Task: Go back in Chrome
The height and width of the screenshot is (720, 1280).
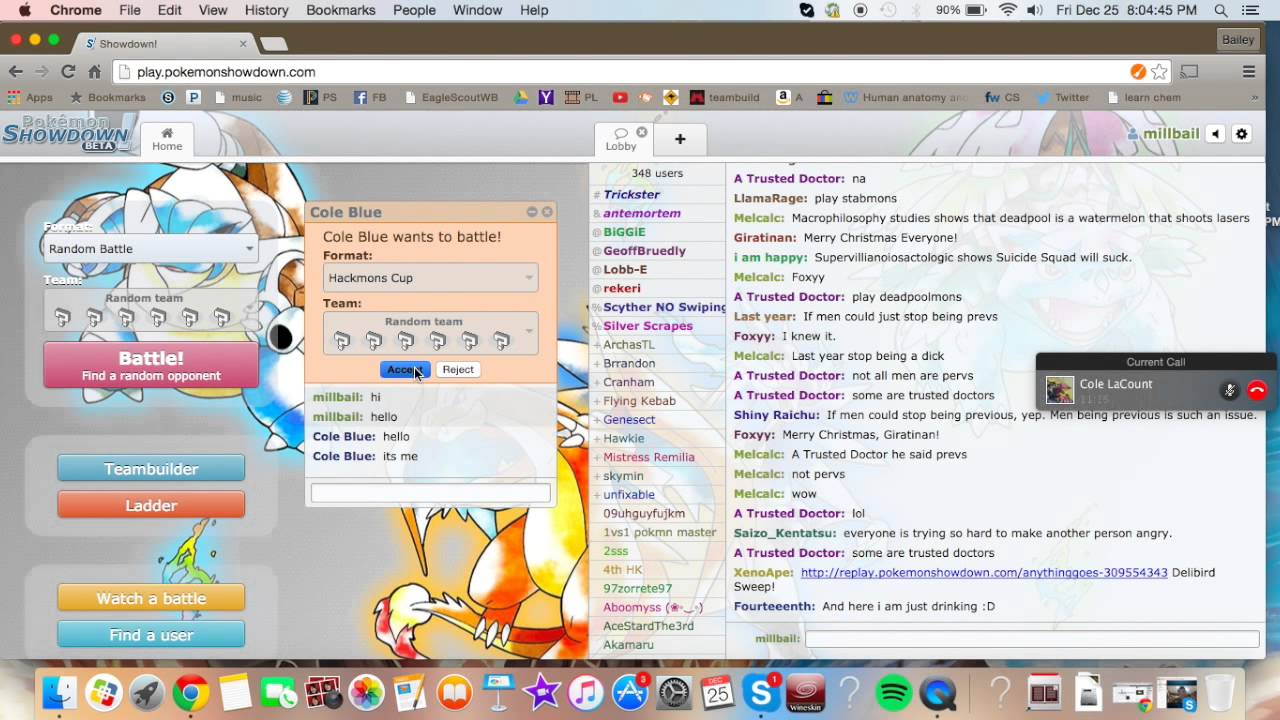Action: coord(15,72)
